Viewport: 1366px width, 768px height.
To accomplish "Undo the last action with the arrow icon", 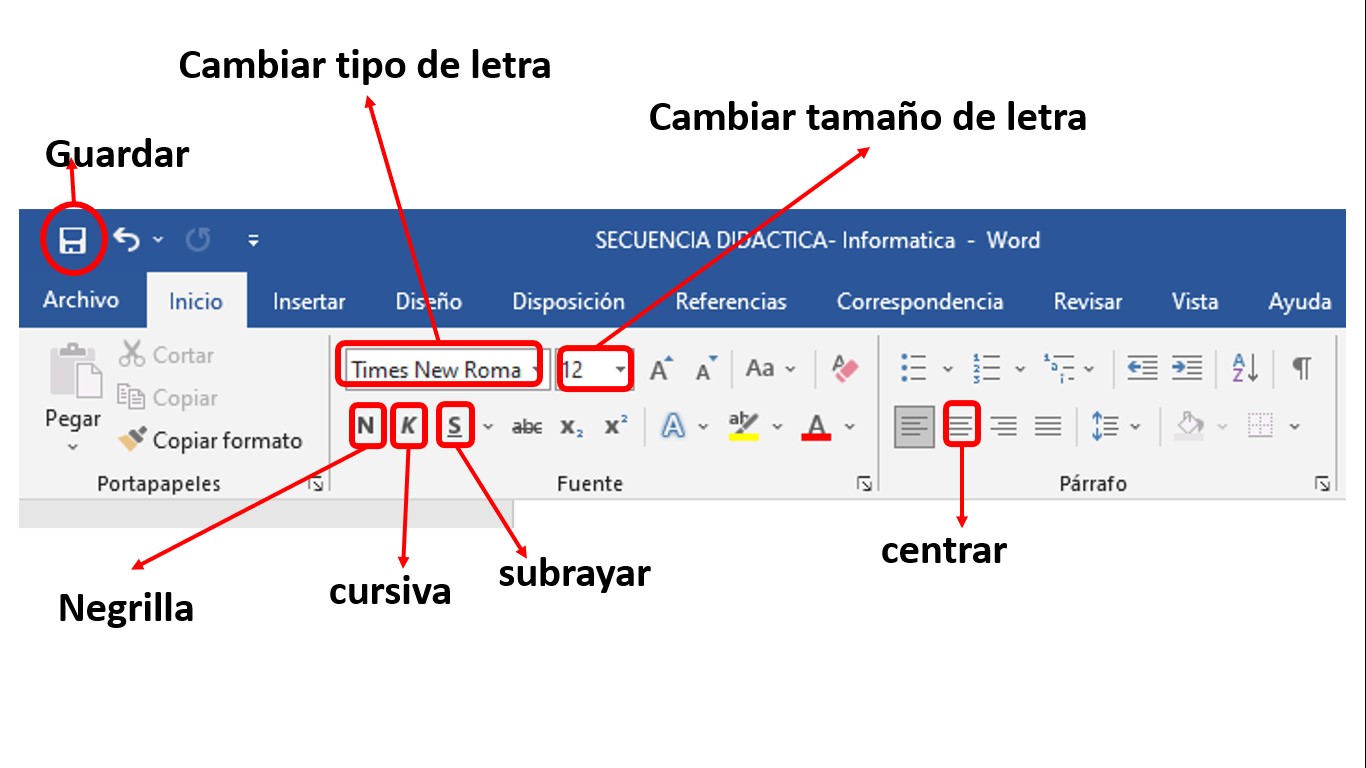I will (126, 239).
